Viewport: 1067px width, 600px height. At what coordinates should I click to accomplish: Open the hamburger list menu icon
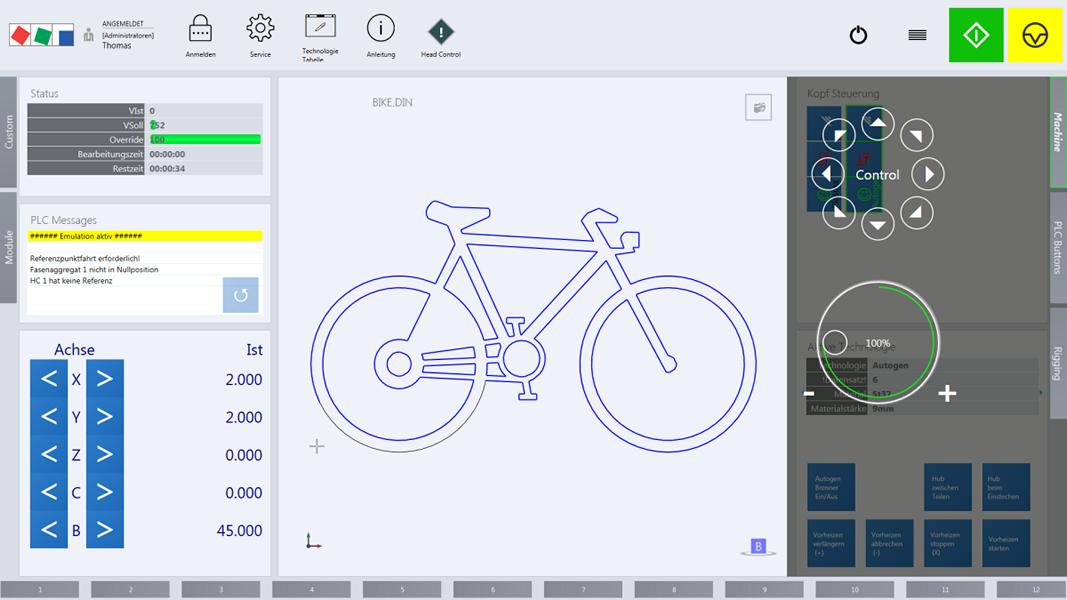click(917, 35)
